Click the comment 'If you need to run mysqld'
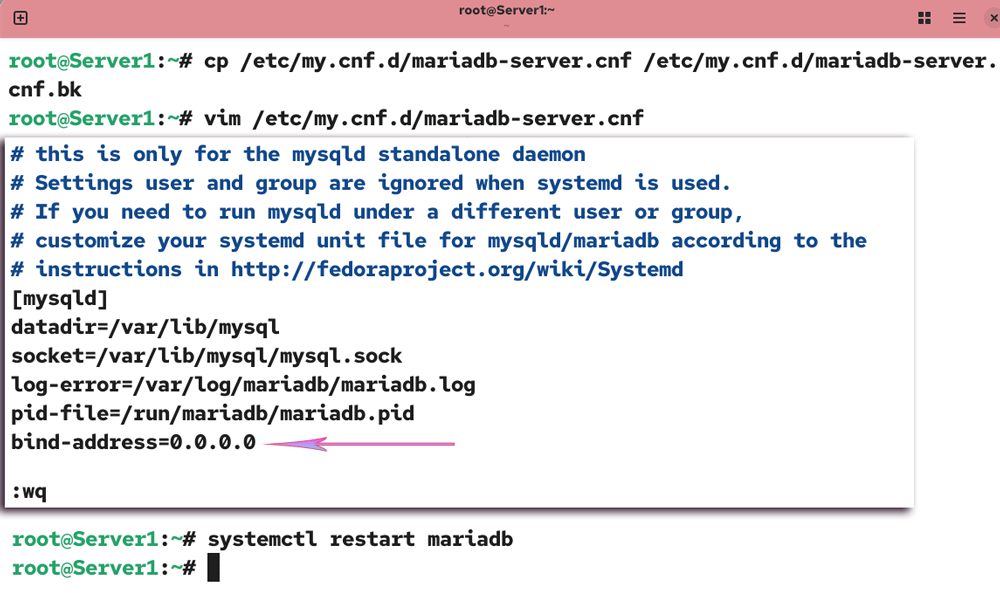Screen dimensions: 1000x597 (x=377, y=212)
